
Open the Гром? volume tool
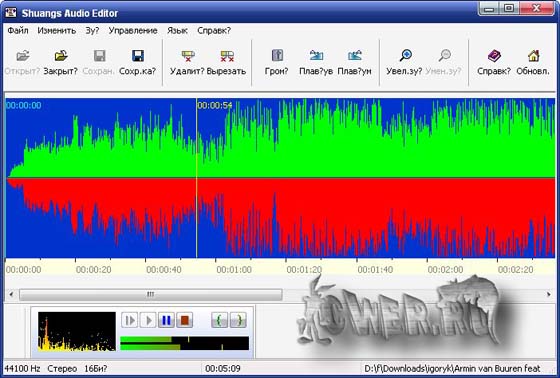[x=277, y=55]
